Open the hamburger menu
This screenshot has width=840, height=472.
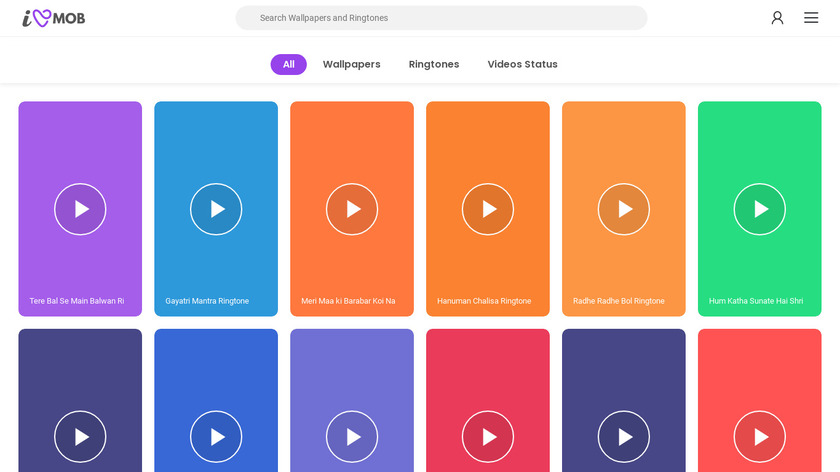(x=811, y=18)
